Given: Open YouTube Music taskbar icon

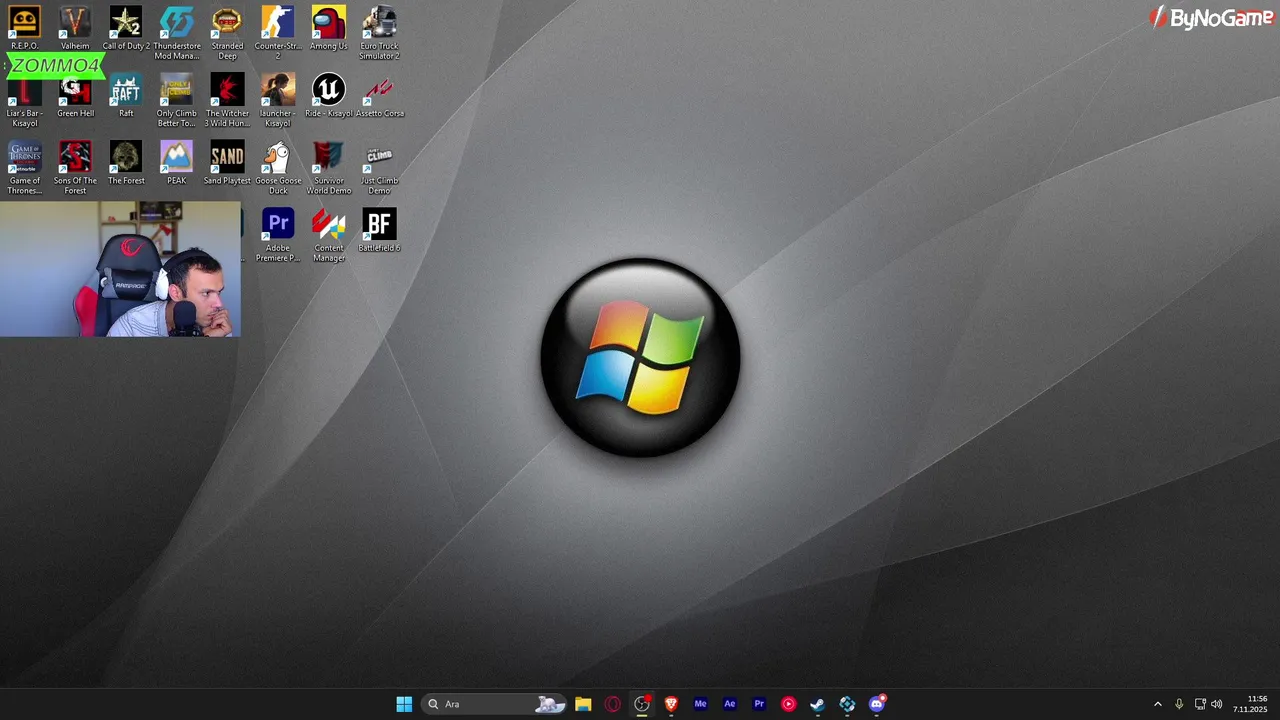Looking at the screenshot, I should (788, 704).
